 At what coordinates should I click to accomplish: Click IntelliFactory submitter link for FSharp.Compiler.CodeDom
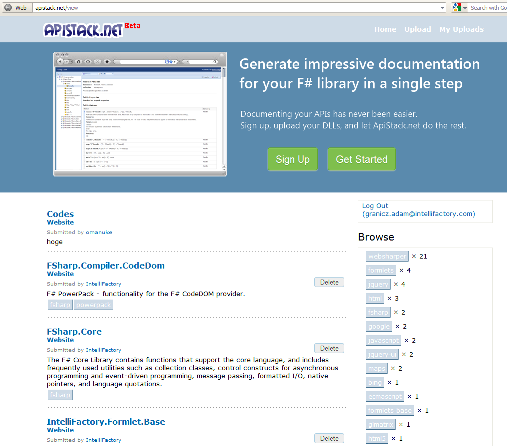[x=103, y=284]
